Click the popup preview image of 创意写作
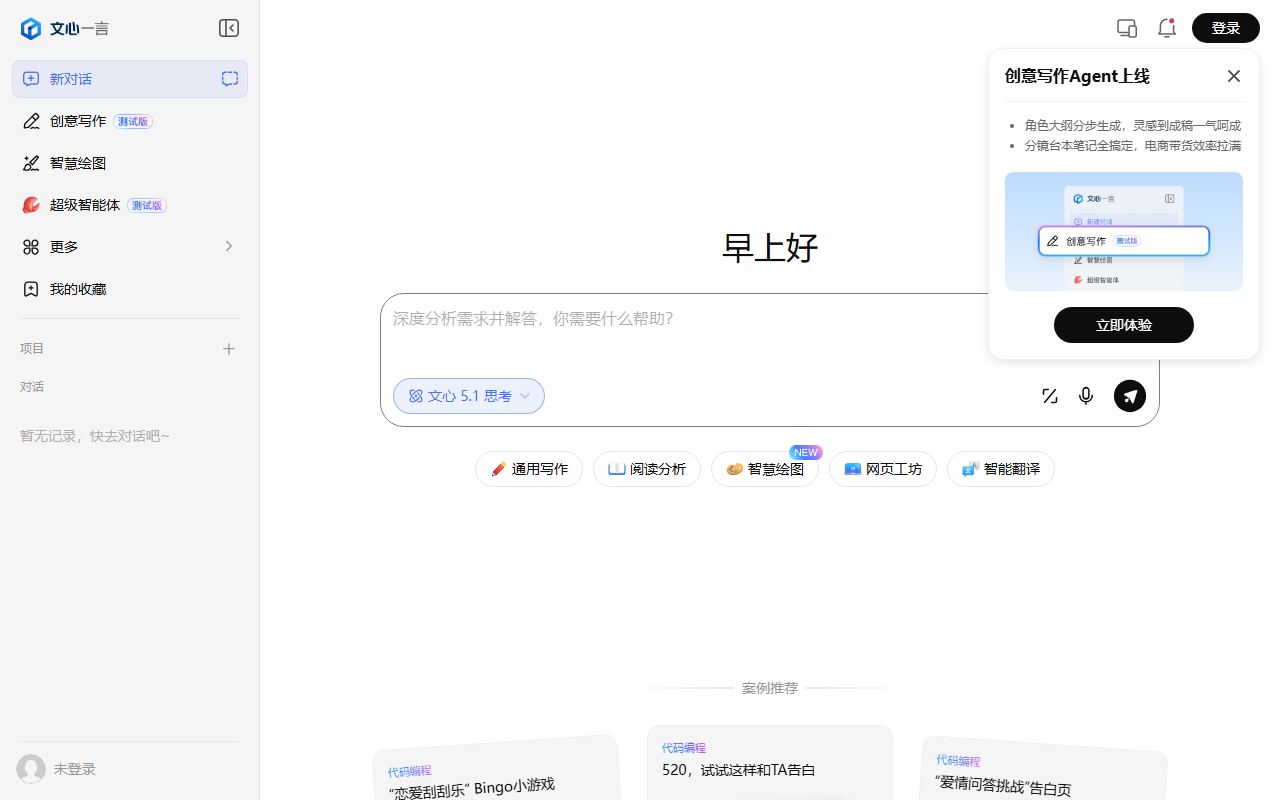 (x=1124, y=231)
